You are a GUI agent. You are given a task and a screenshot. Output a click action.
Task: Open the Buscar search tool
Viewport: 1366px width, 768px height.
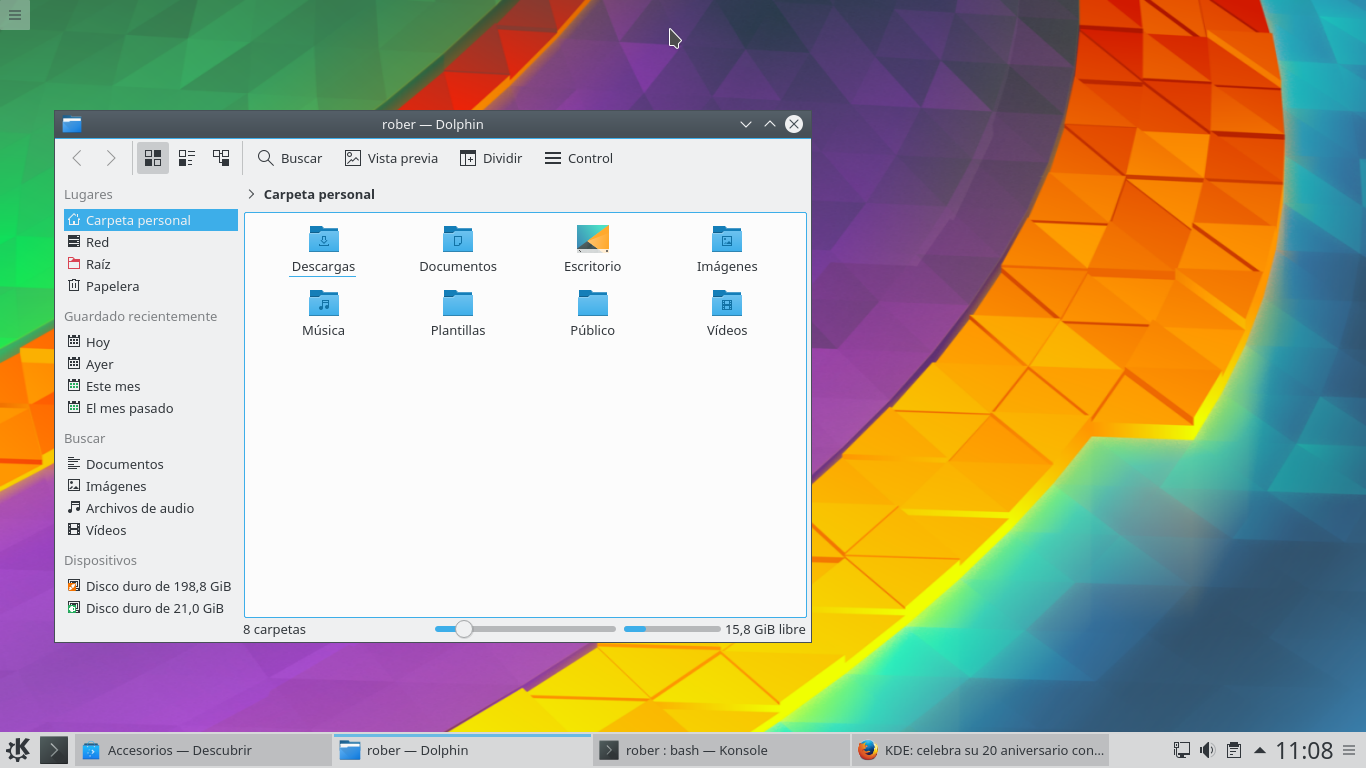(290, 158)
